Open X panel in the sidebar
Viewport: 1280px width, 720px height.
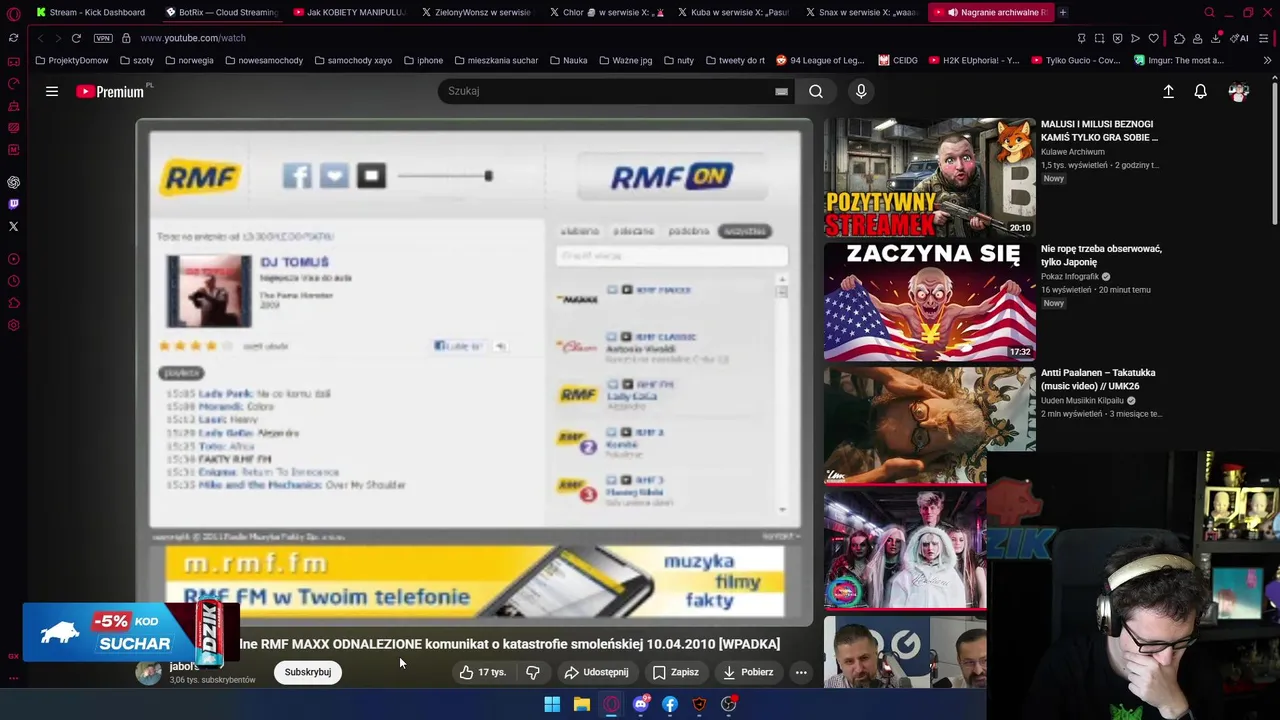click(x=13, y=226)
